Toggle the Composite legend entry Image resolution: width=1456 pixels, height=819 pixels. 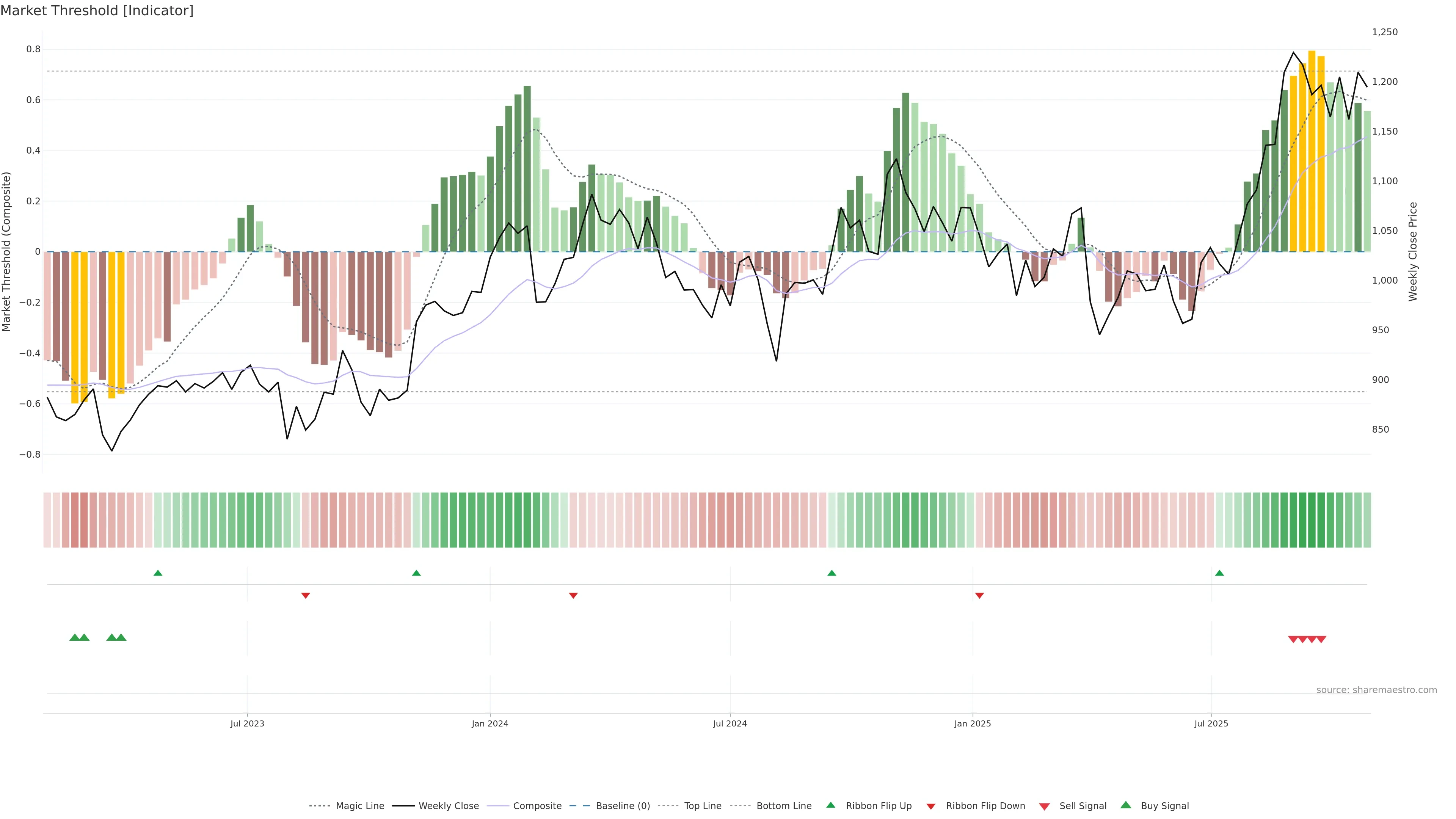pyautogui.click(x=537, y=806)
